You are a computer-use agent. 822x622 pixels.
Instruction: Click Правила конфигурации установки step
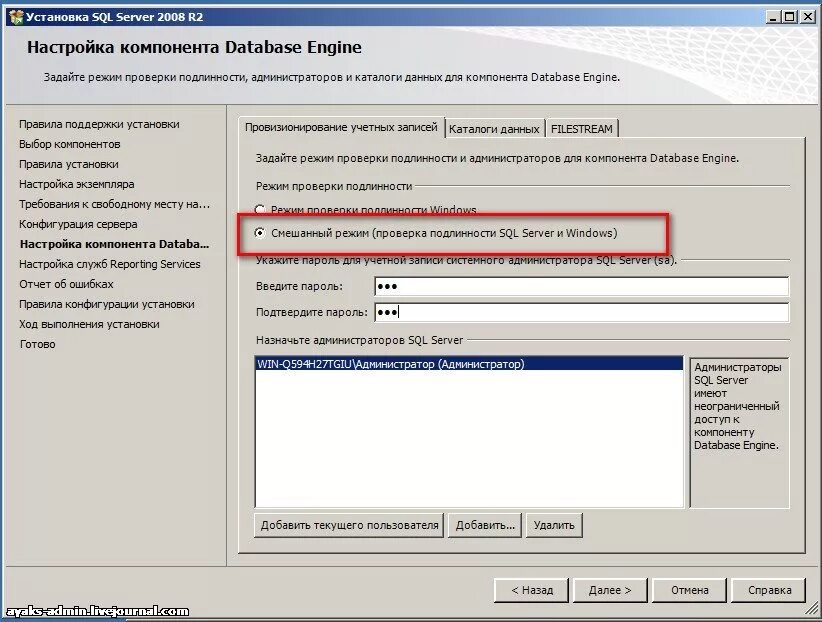tap(106, 304)
